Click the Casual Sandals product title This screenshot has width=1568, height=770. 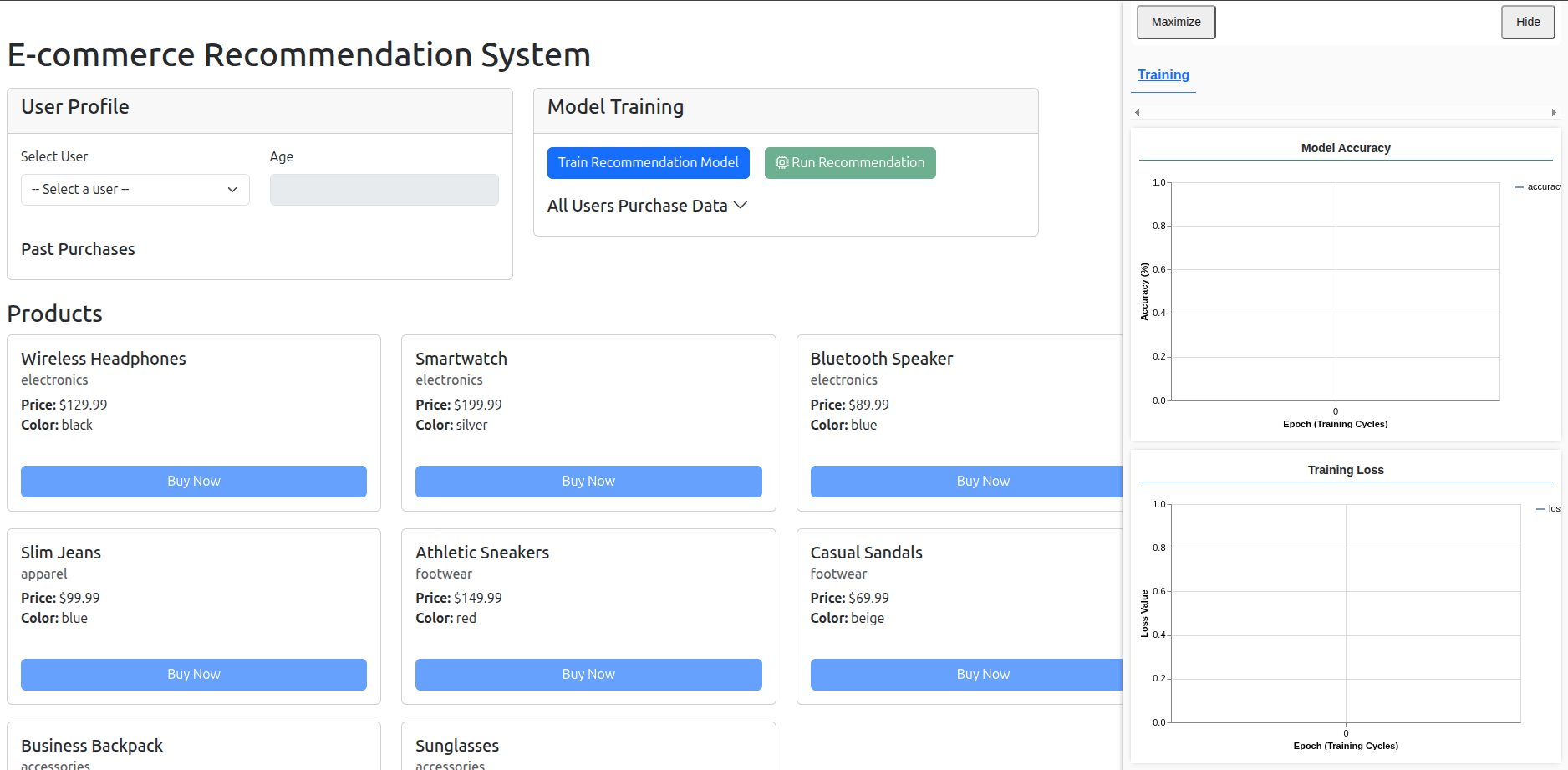[x=867, y=553]
